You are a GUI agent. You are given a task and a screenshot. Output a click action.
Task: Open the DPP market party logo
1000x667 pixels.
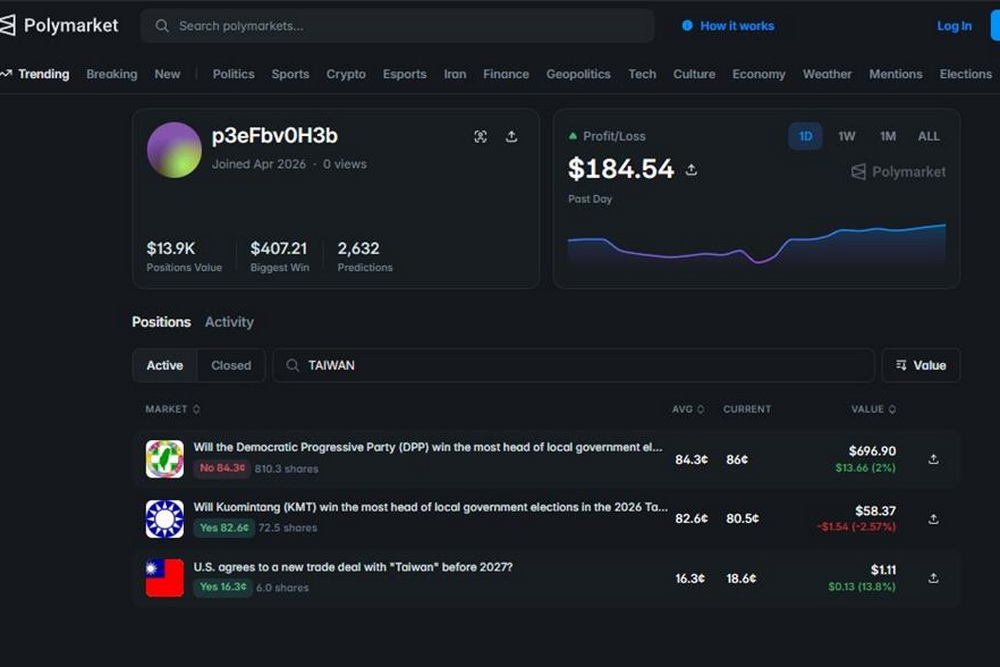click(165, 459)
